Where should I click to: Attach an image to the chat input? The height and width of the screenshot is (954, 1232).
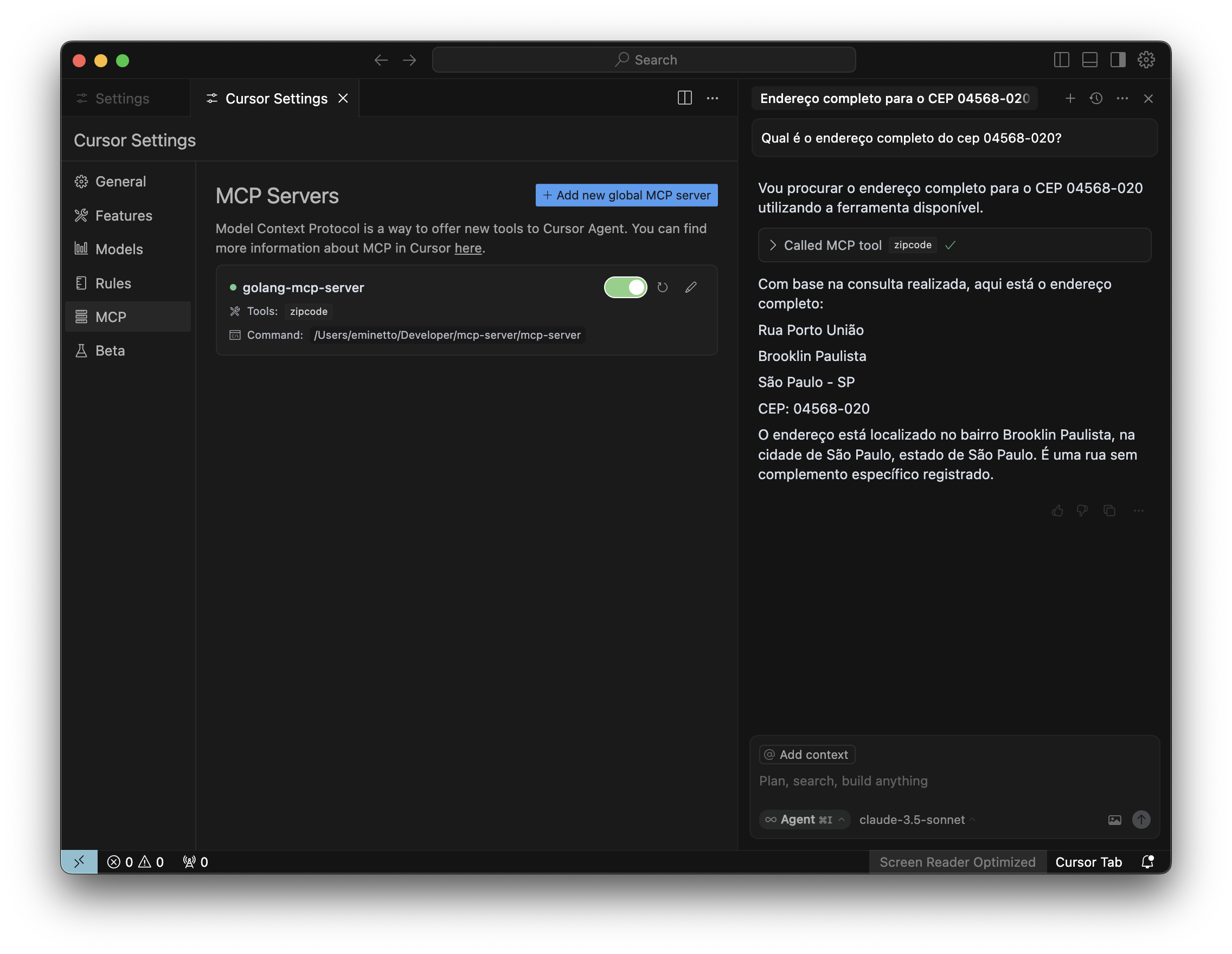pos(1114,820)
